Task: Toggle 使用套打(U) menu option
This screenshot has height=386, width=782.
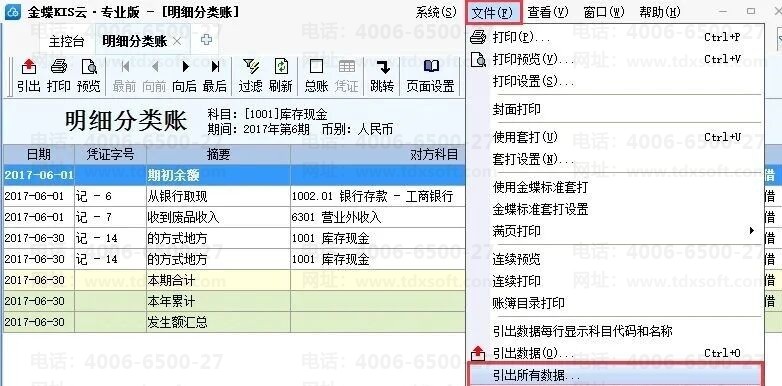Action: (x=615, y=137)
